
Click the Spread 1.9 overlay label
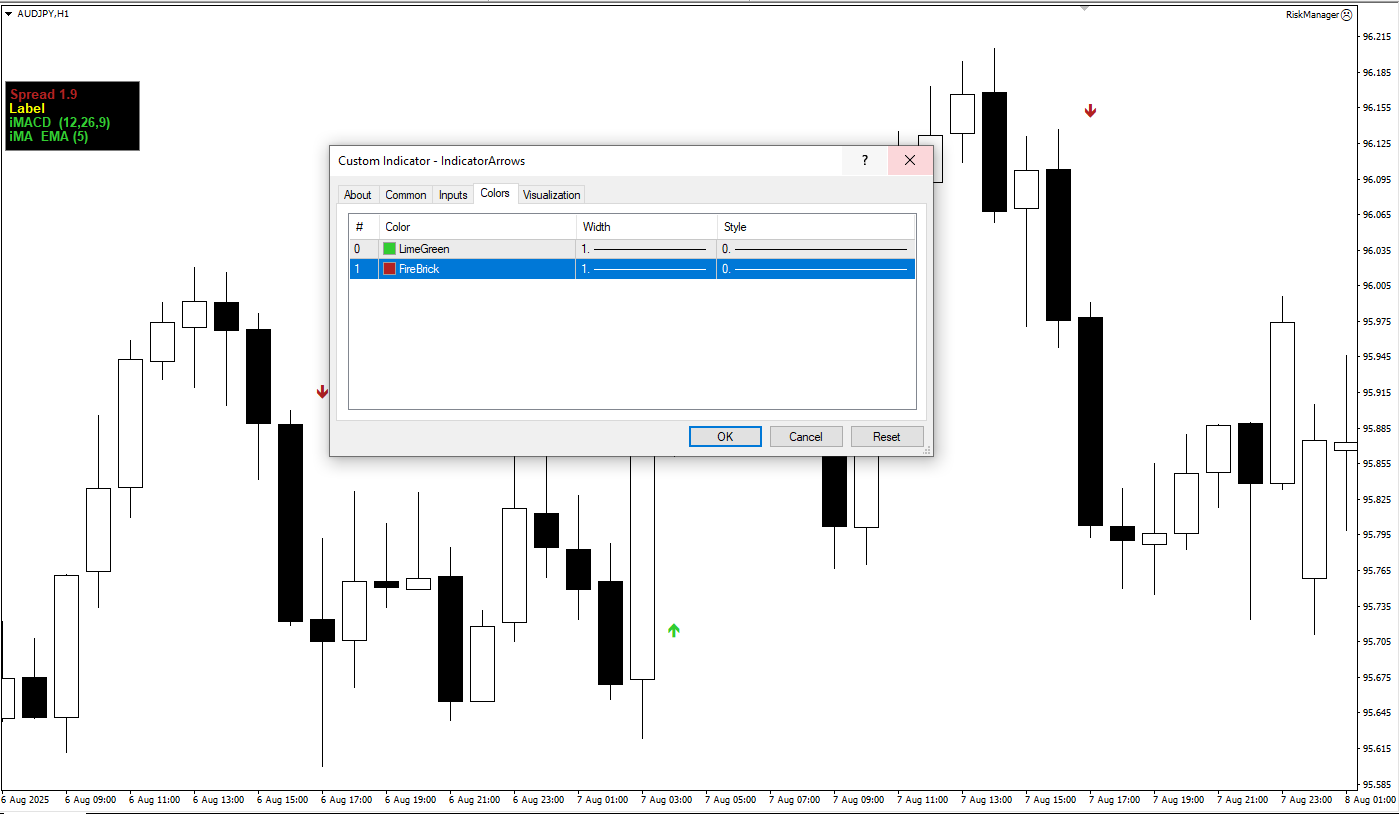click(x=45, y=93)
